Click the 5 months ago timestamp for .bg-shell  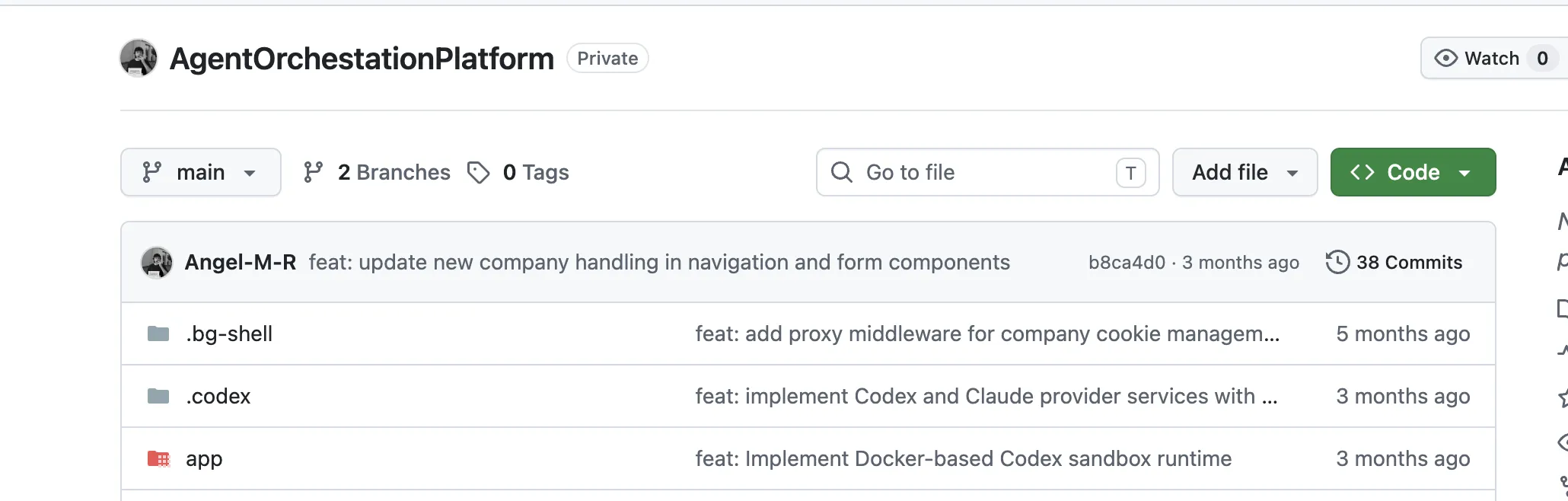point(1403,333)
